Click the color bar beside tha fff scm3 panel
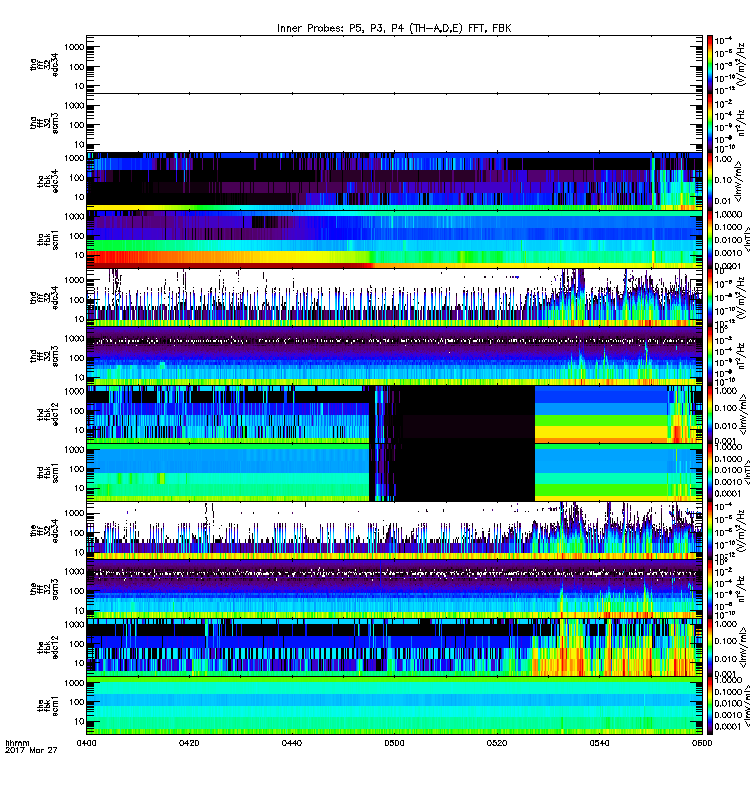This screenshot has width=750, height=800. click(710, 123)
